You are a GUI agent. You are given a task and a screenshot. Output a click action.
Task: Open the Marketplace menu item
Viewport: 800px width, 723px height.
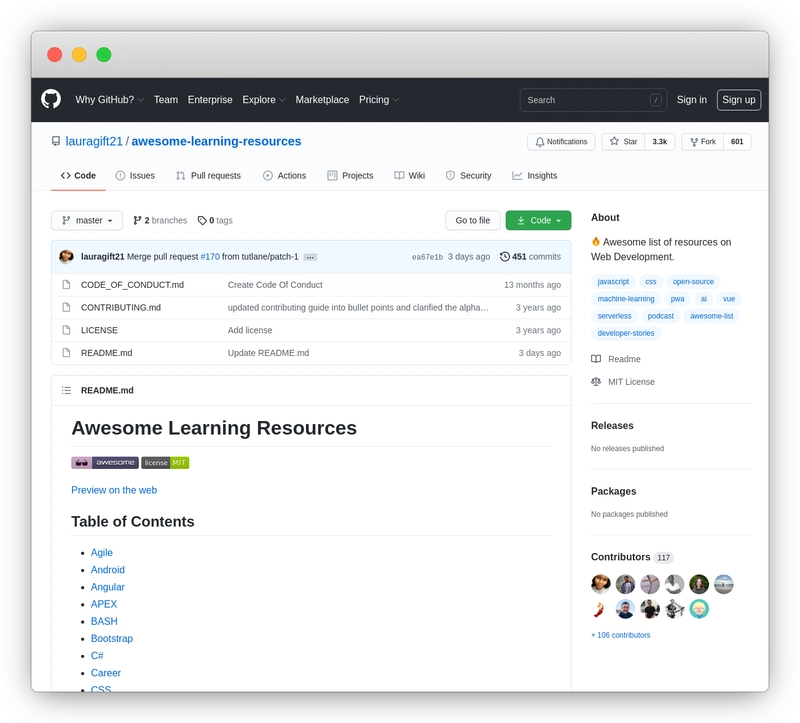point(322,99)
